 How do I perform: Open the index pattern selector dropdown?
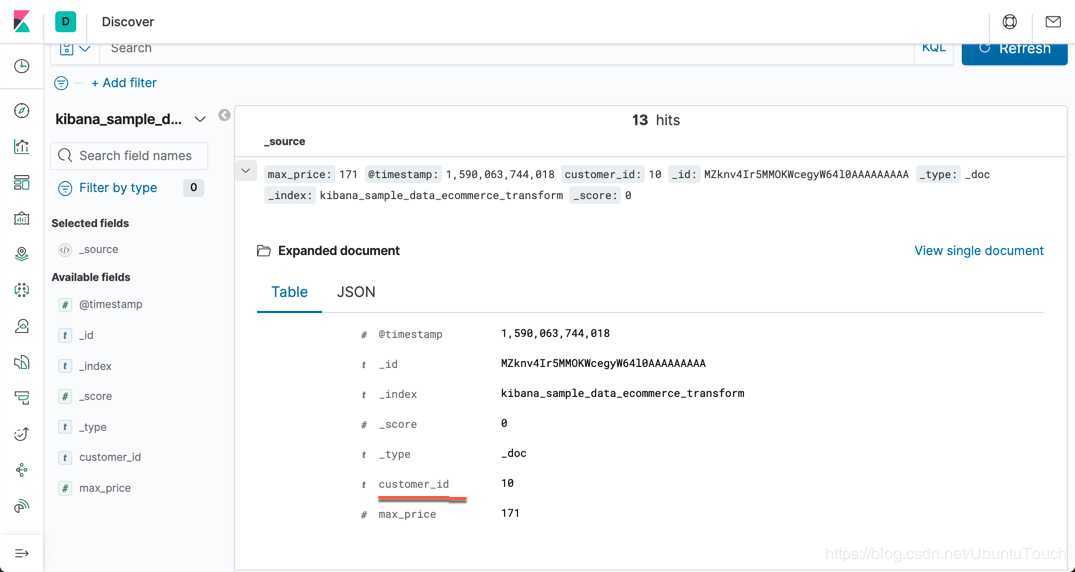click(130, 119)
